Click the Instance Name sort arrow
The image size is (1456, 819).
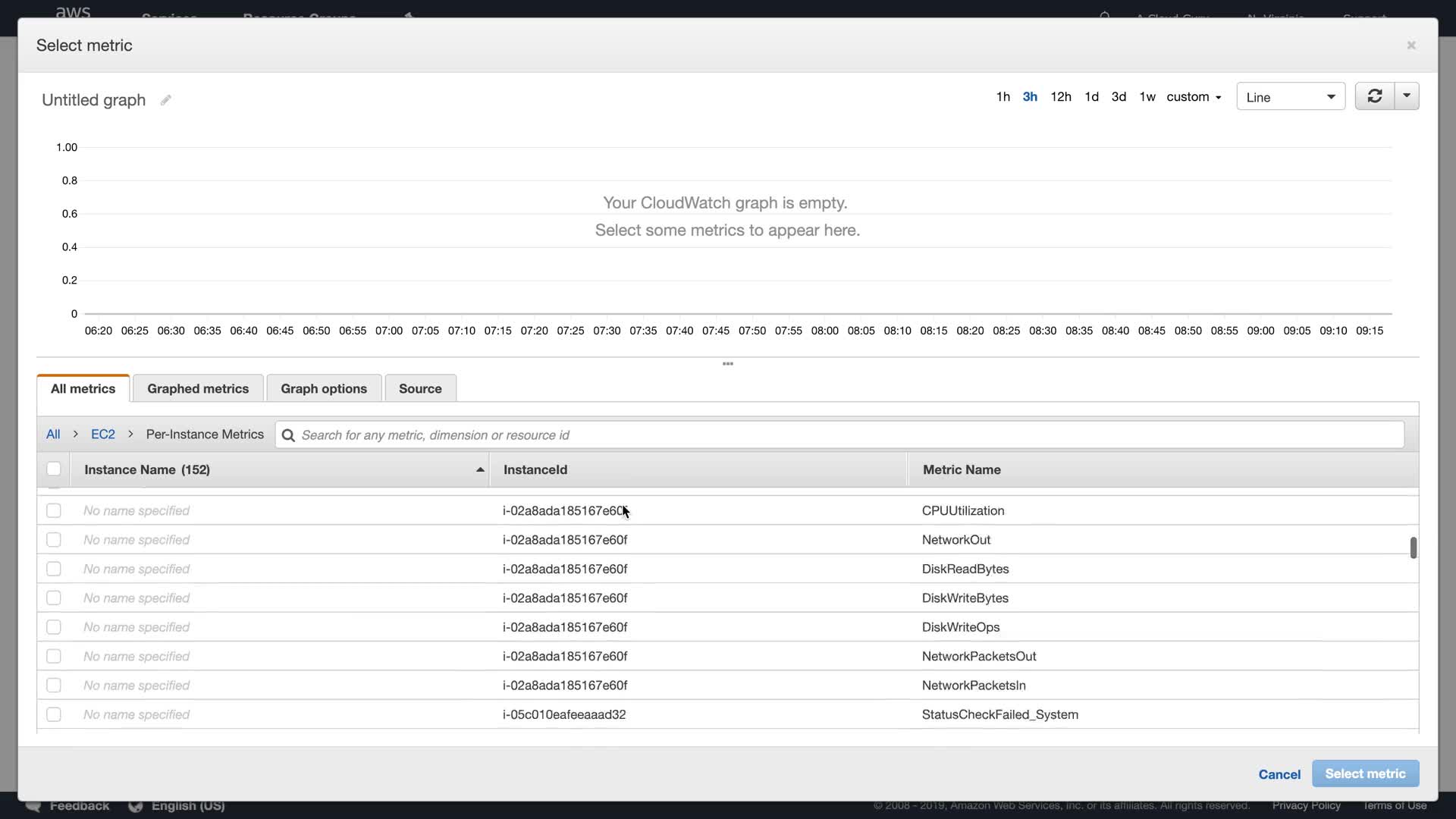[x=480, y=470]
